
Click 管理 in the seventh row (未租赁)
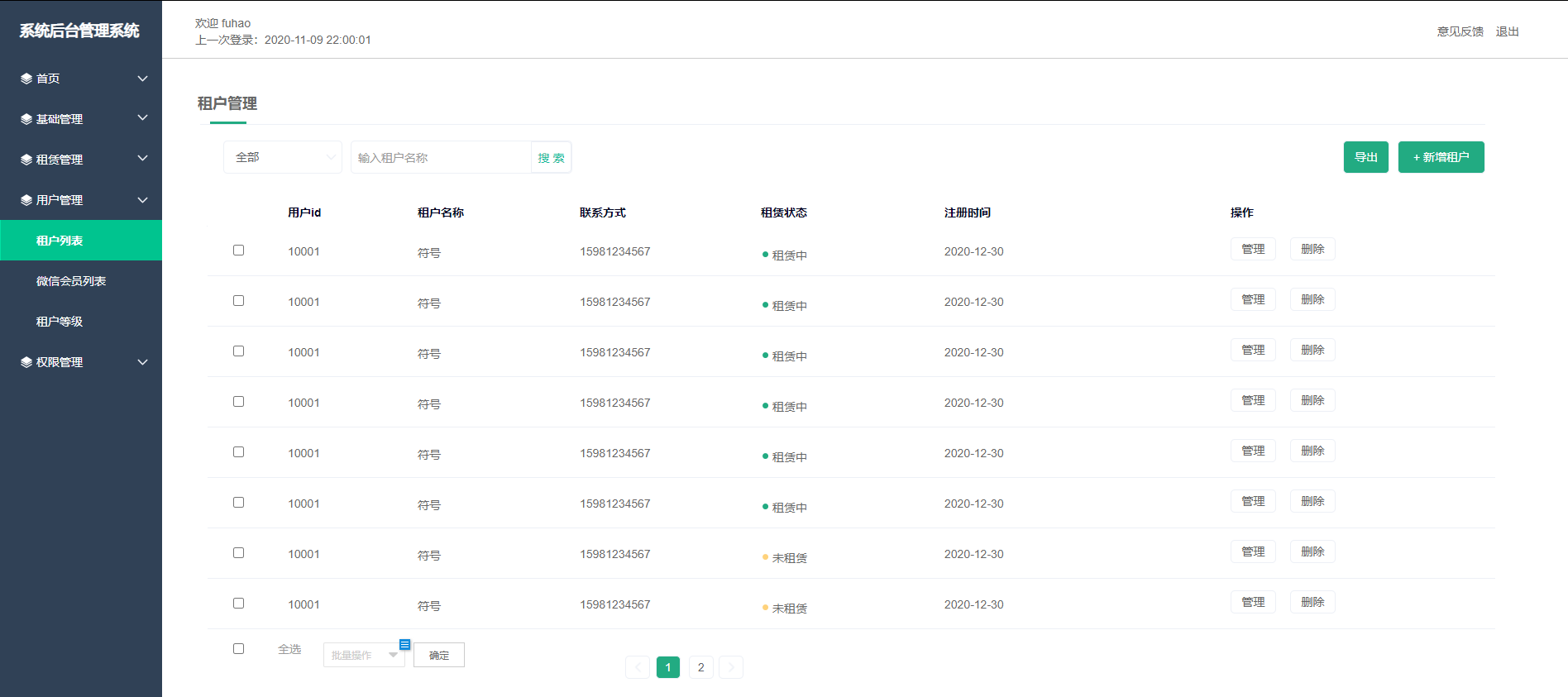pyautogui.click(x=1253, y=551)
